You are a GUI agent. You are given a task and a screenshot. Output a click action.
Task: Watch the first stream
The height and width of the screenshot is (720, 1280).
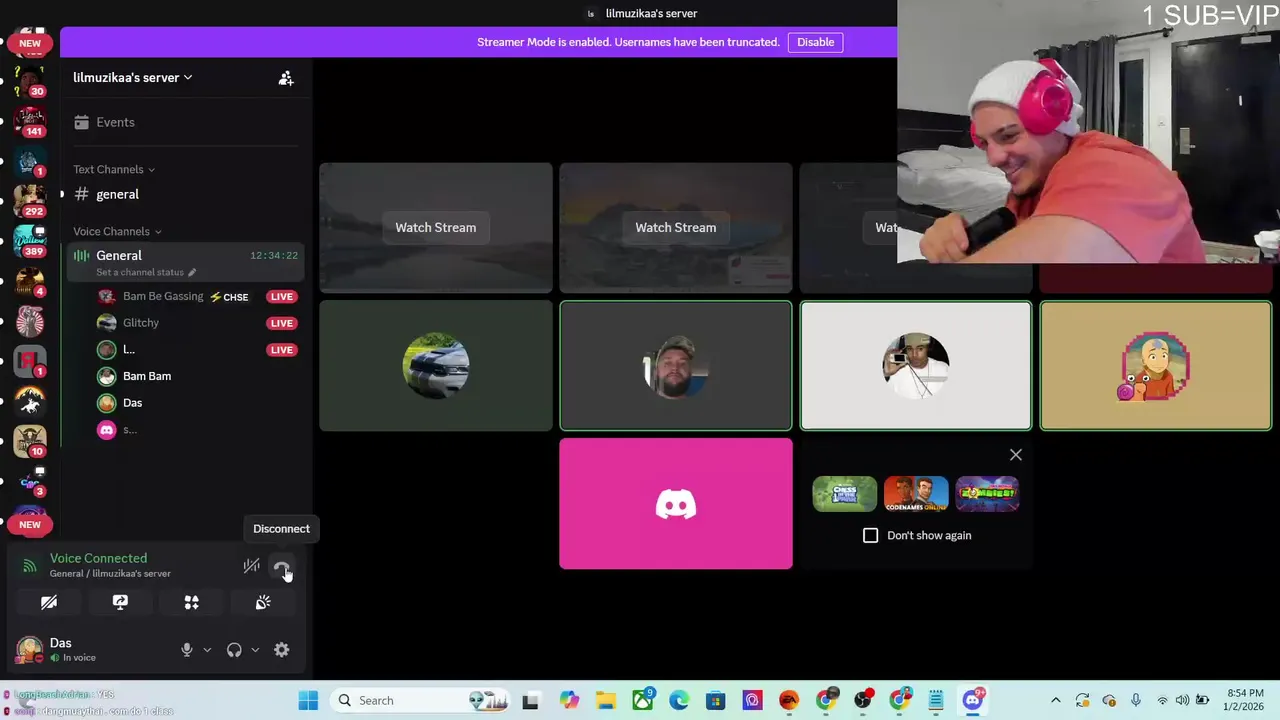point(435,227)
